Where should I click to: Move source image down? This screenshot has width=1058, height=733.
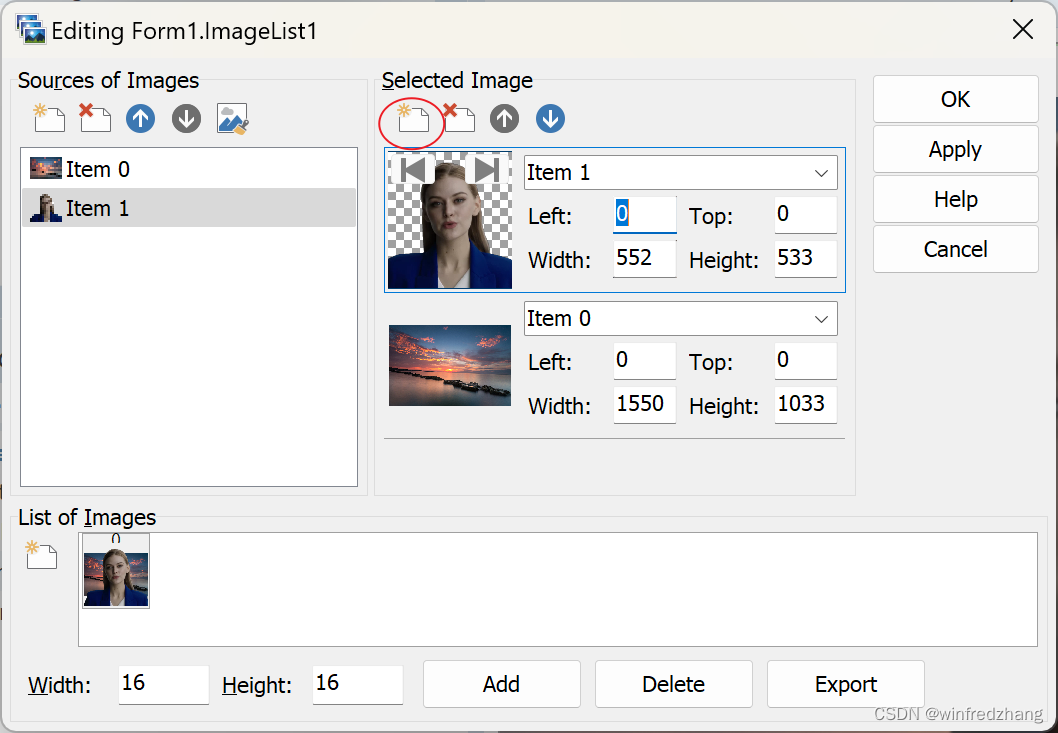click(186, 119)
